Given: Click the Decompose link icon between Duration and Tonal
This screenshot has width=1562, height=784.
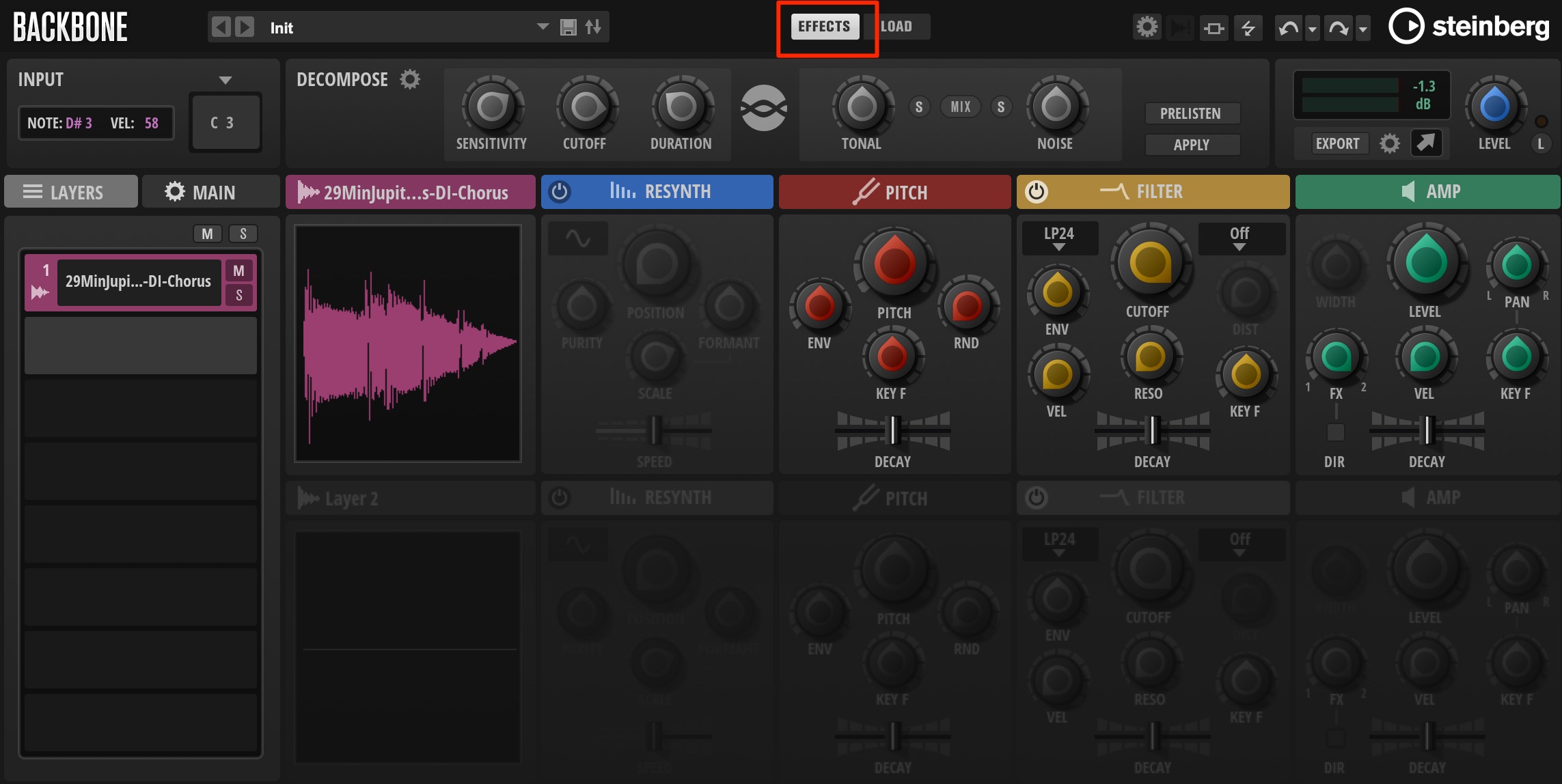Looking at the screenshot, I should point(764,108).
